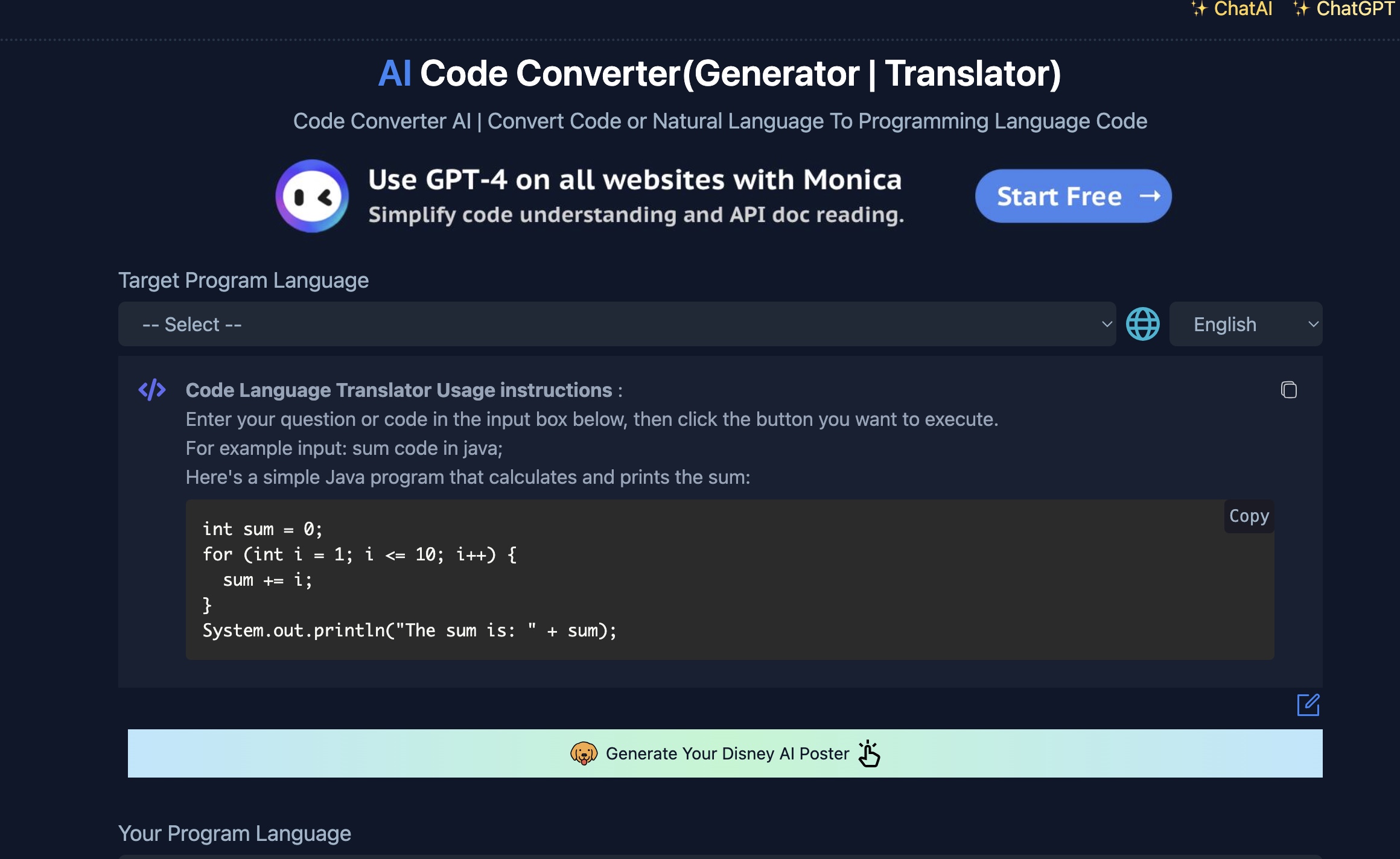Click the Code Language Translator Usage instructions heading
The image size is (1400, 859).
(x=398, y=390)
